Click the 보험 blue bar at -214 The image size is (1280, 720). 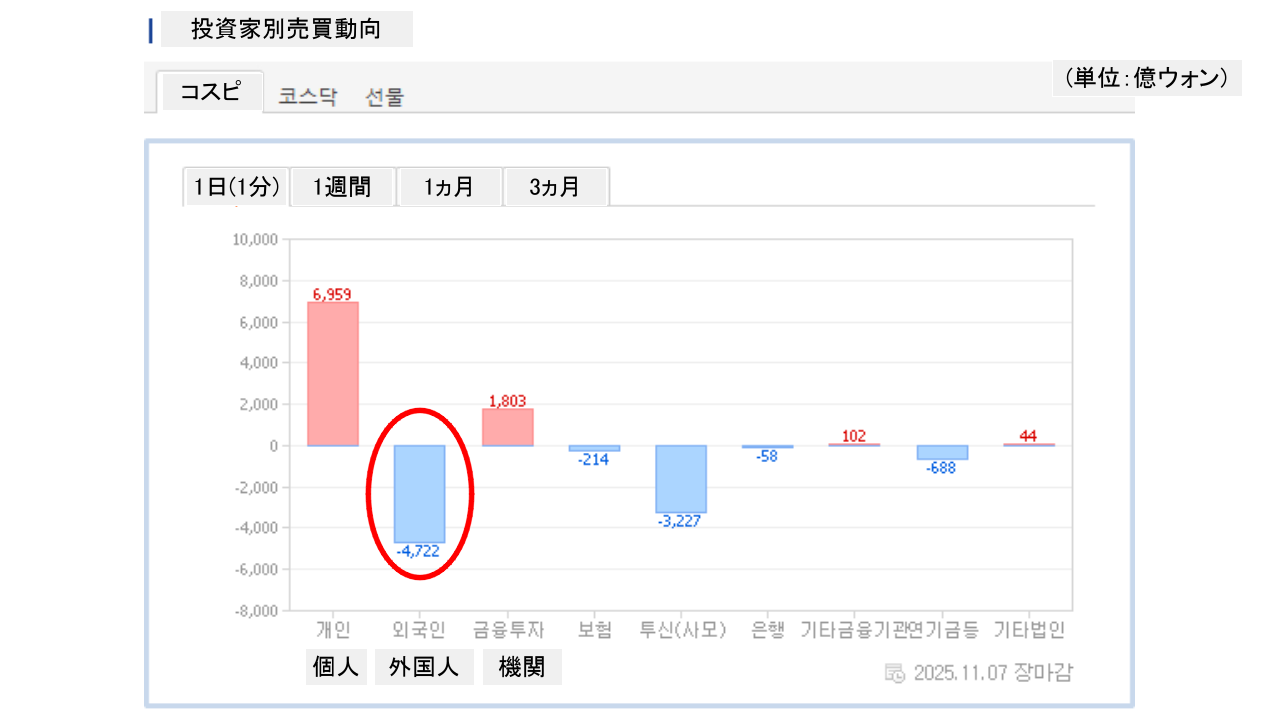594,448
